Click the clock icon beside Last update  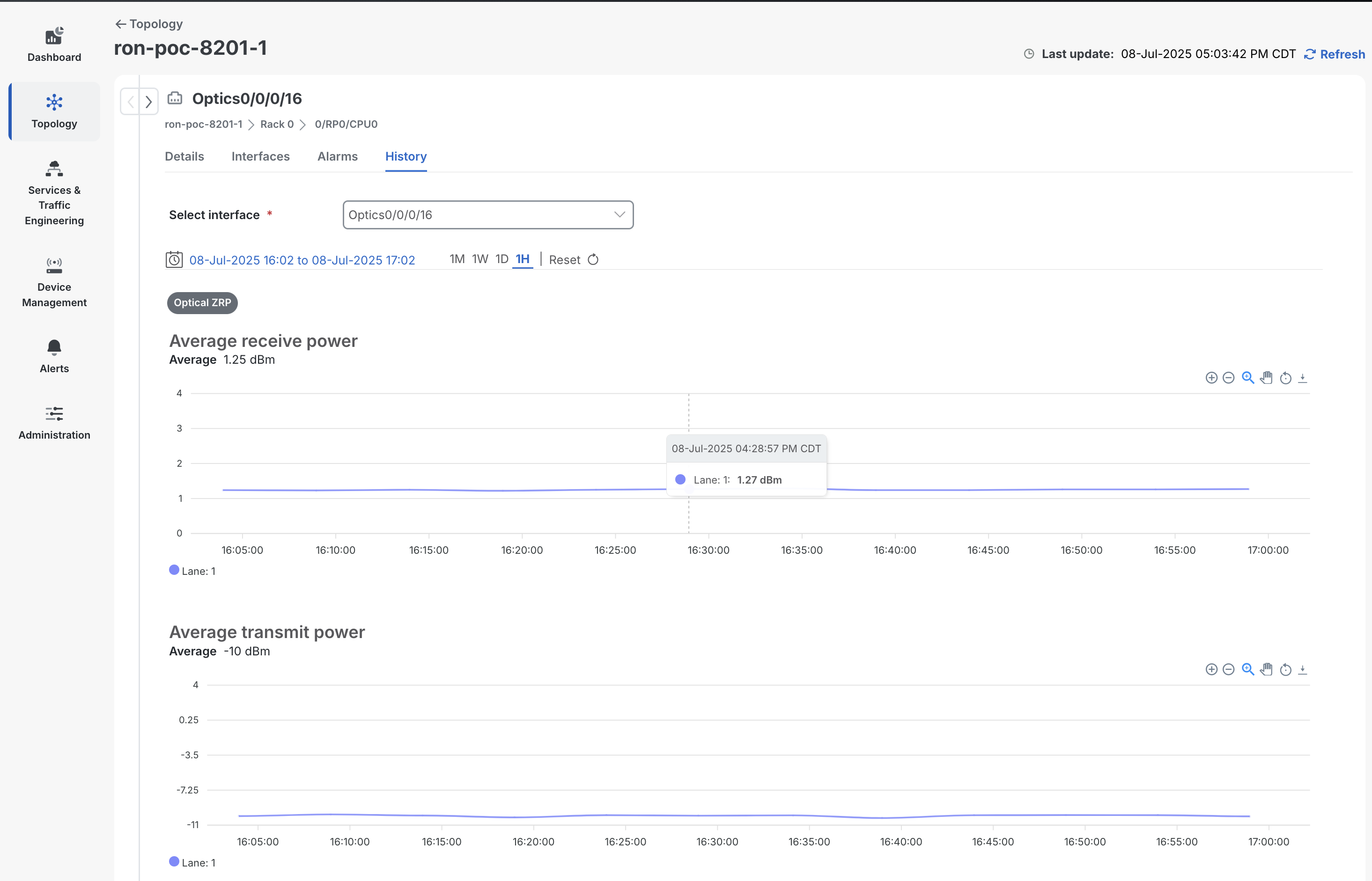click(1029, 54)
